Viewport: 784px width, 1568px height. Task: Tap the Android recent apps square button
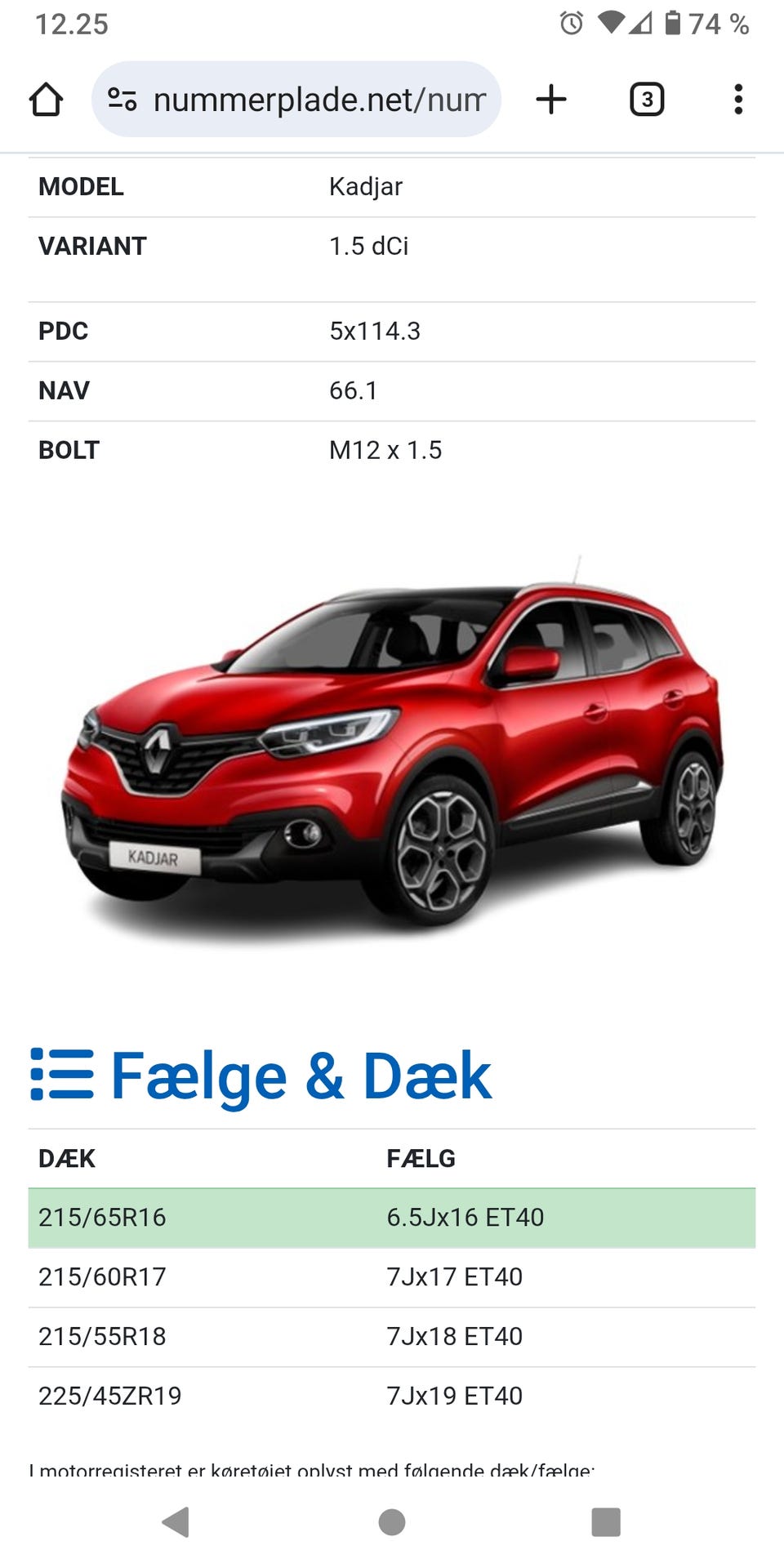(x=606, y=1522)
